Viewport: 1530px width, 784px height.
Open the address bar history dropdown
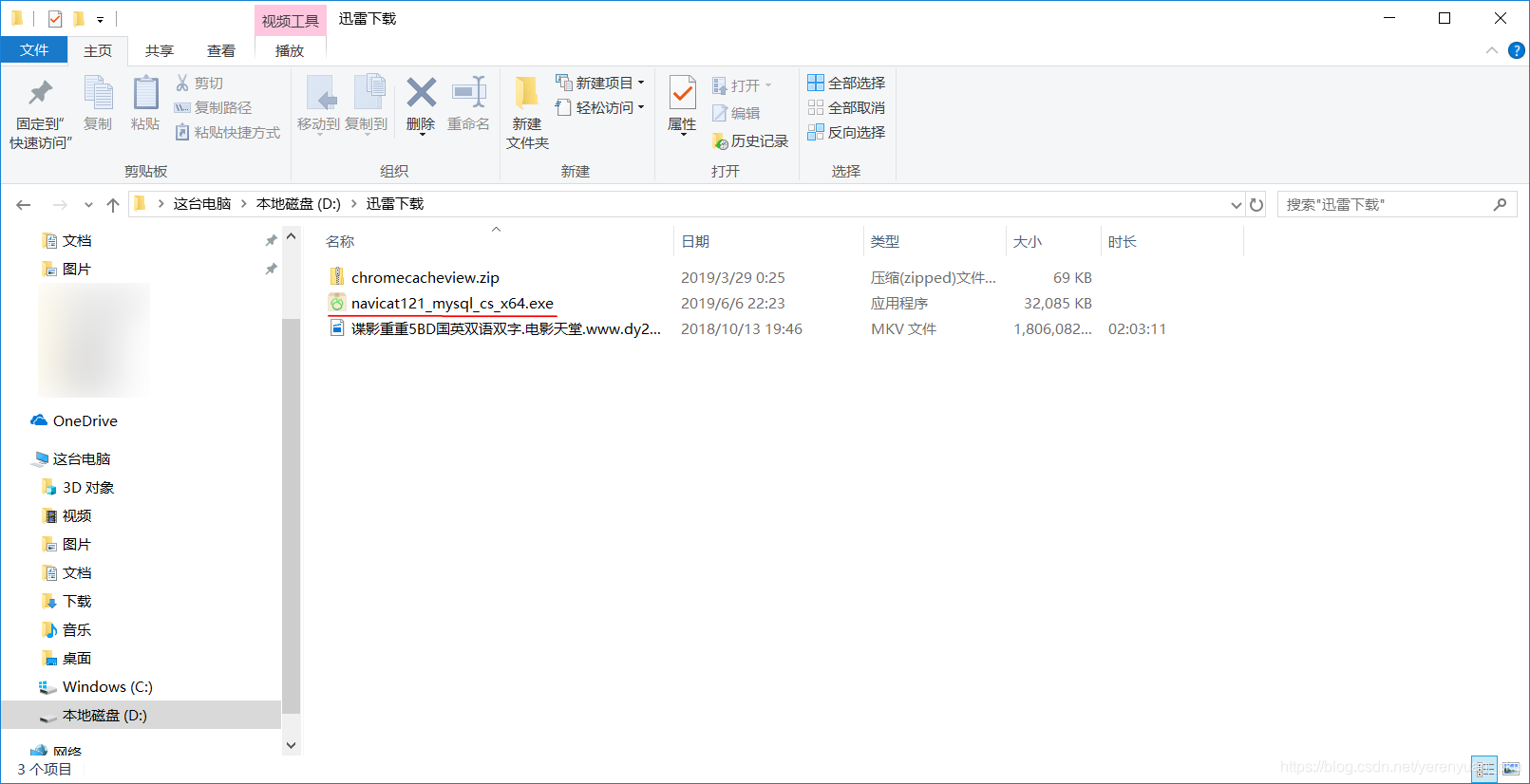point(1236,205)
